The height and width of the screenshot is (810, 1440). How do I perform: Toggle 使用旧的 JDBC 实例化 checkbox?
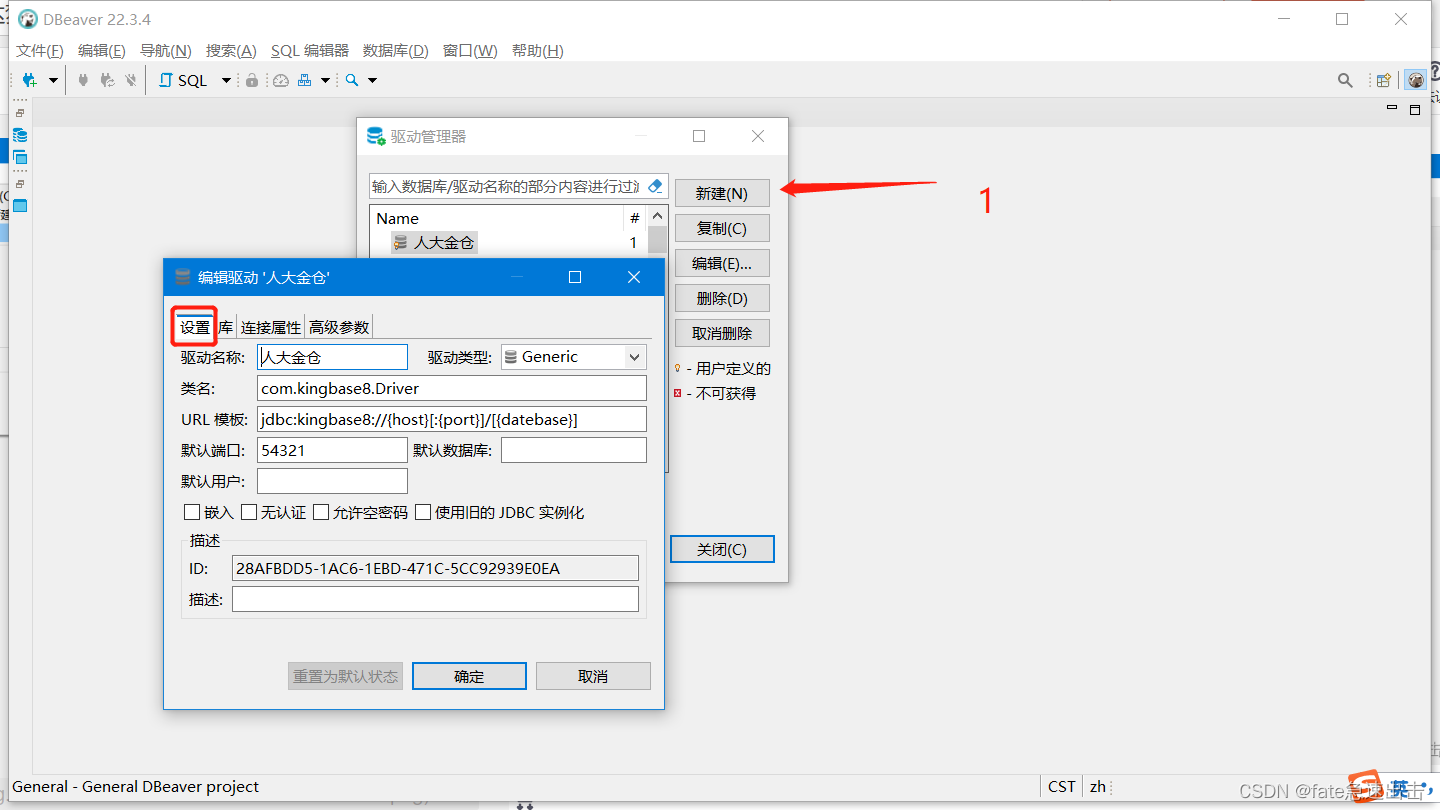423,512
